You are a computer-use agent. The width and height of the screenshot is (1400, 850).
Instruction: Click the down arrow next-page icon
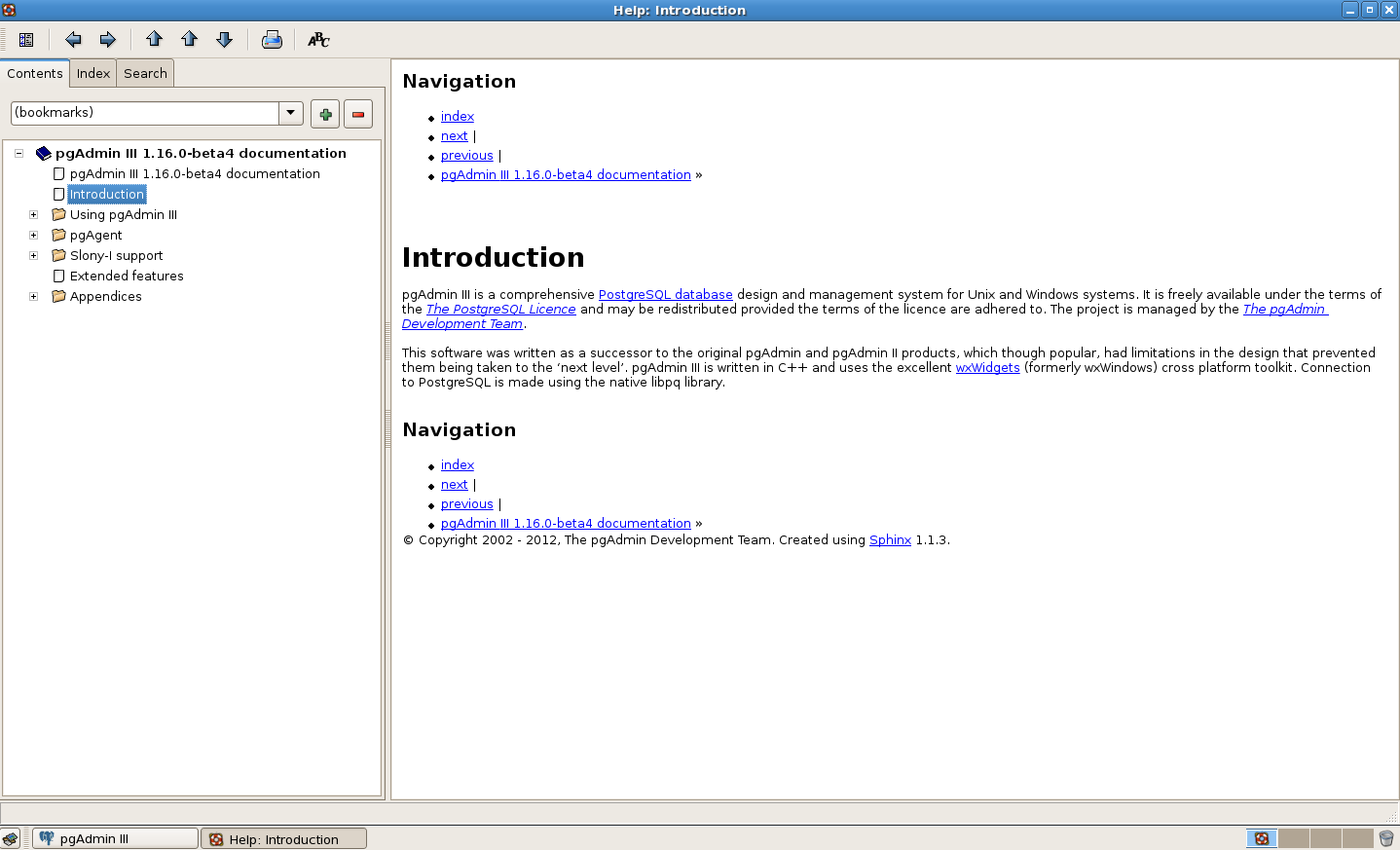point(225,40)
